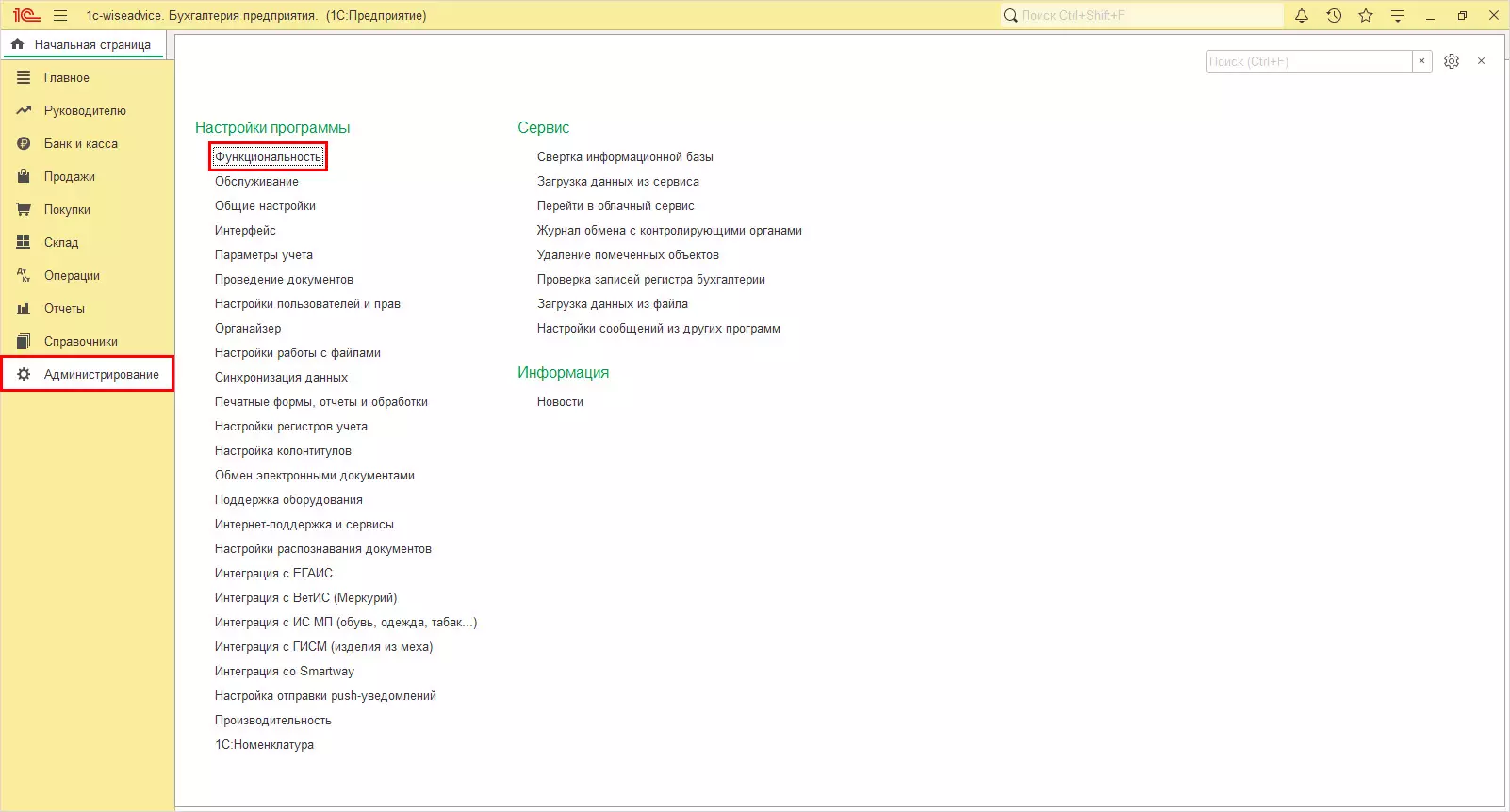
Task: Click the Операции Дт/Кт icon
Action: click(x=24, y=275)
